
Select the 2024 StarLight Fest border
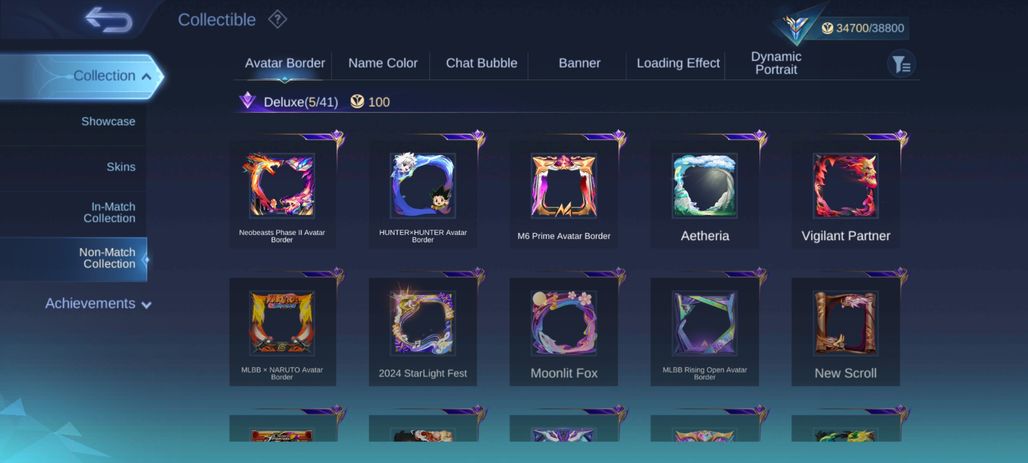tap(423, 332)
